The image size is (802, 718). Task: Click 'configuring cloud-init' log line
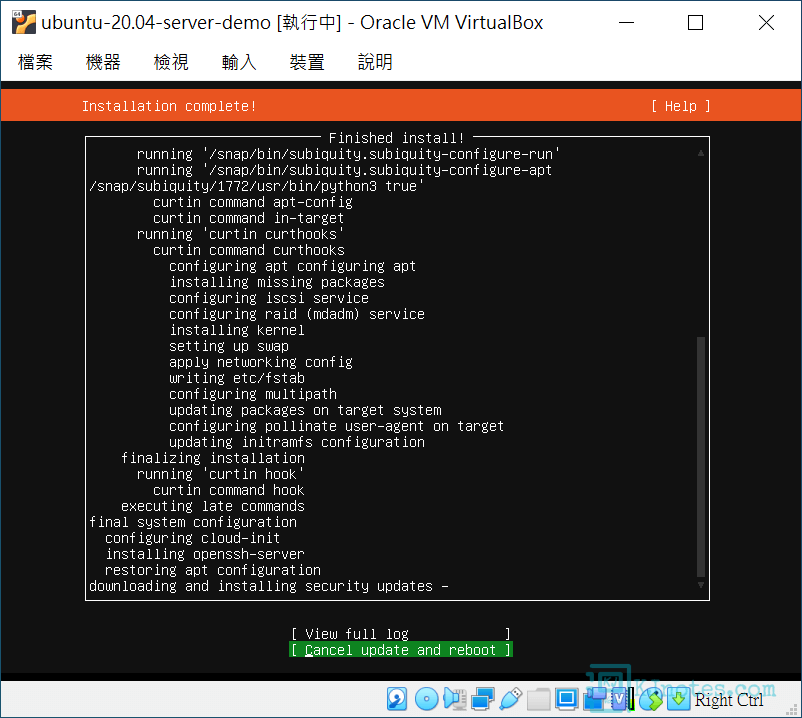[x=192, y=538]
